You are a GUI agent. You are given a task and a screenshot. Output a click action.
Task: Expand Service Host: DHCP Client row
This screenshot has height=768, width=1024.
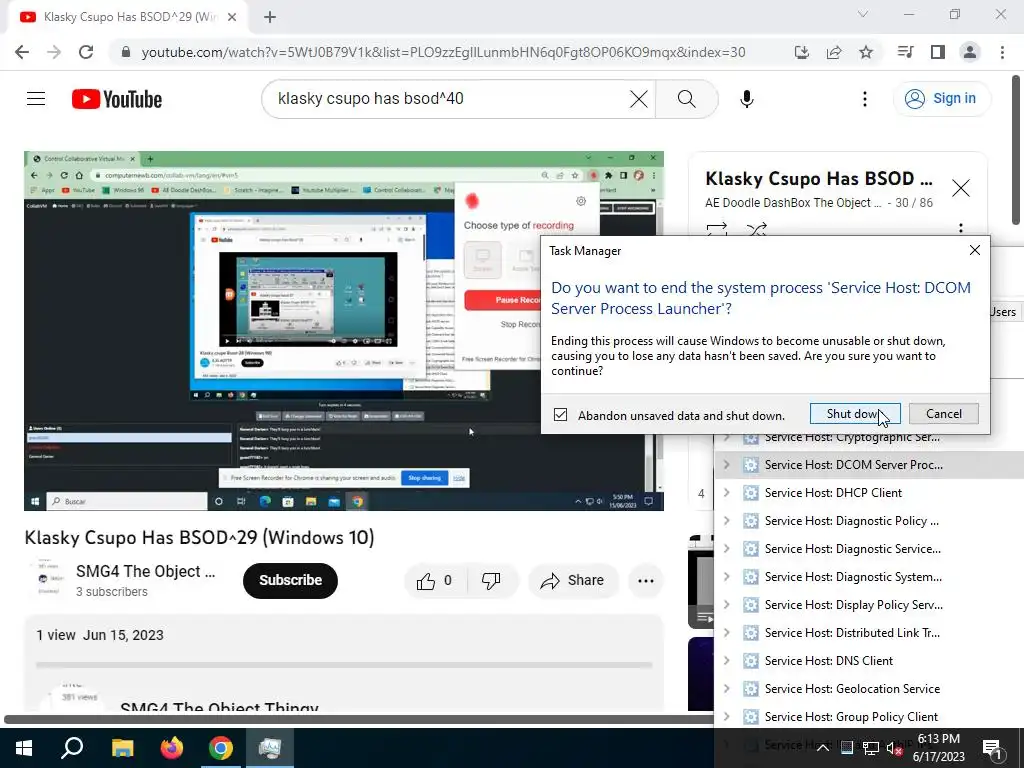[726, 493]
